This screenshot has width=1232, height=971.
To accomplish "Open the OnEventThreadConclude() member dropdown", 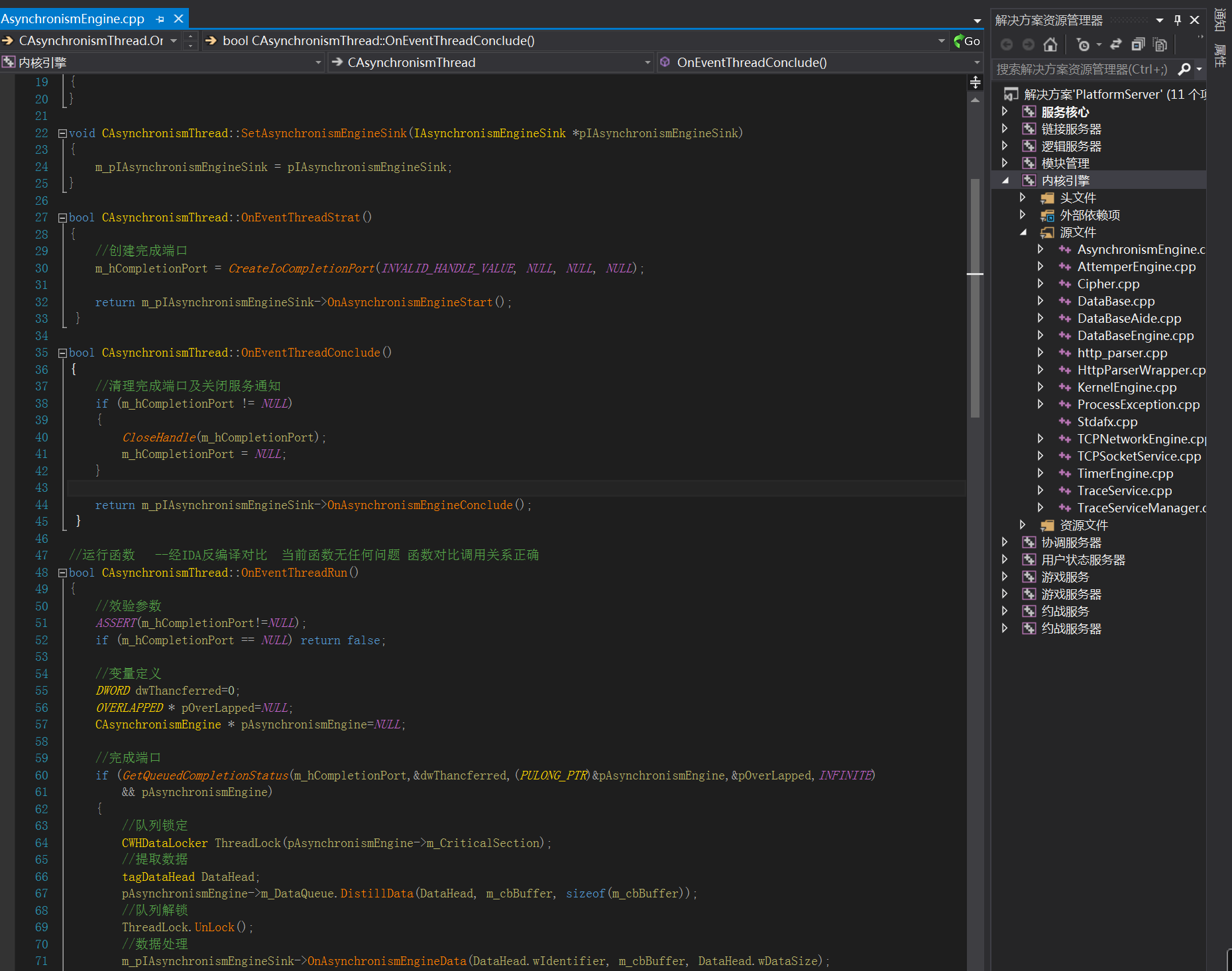I will tap(976, 62).
